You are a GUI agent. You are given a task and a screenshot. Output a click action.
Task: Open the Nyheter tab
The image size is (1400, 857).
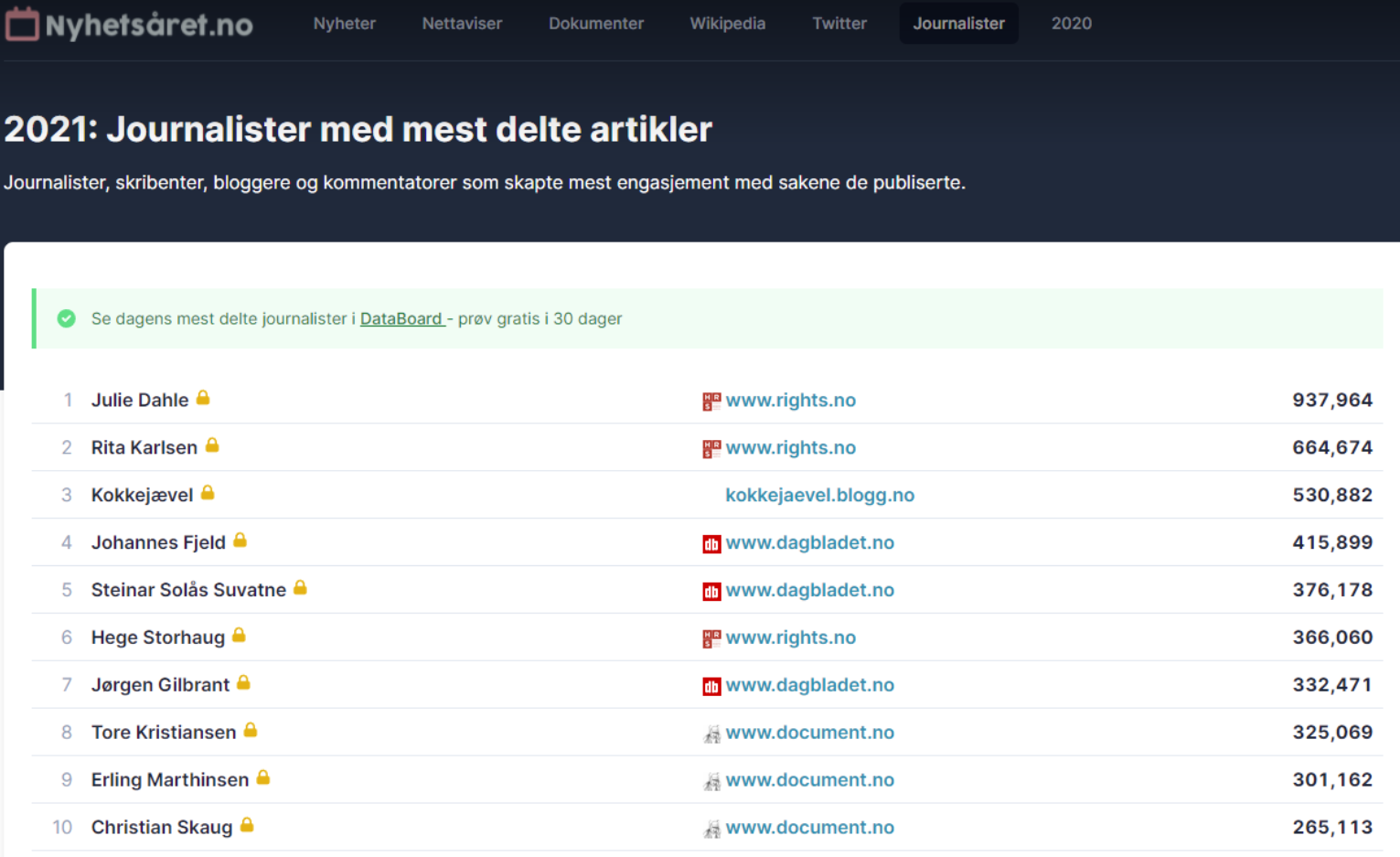pos(344,24)
